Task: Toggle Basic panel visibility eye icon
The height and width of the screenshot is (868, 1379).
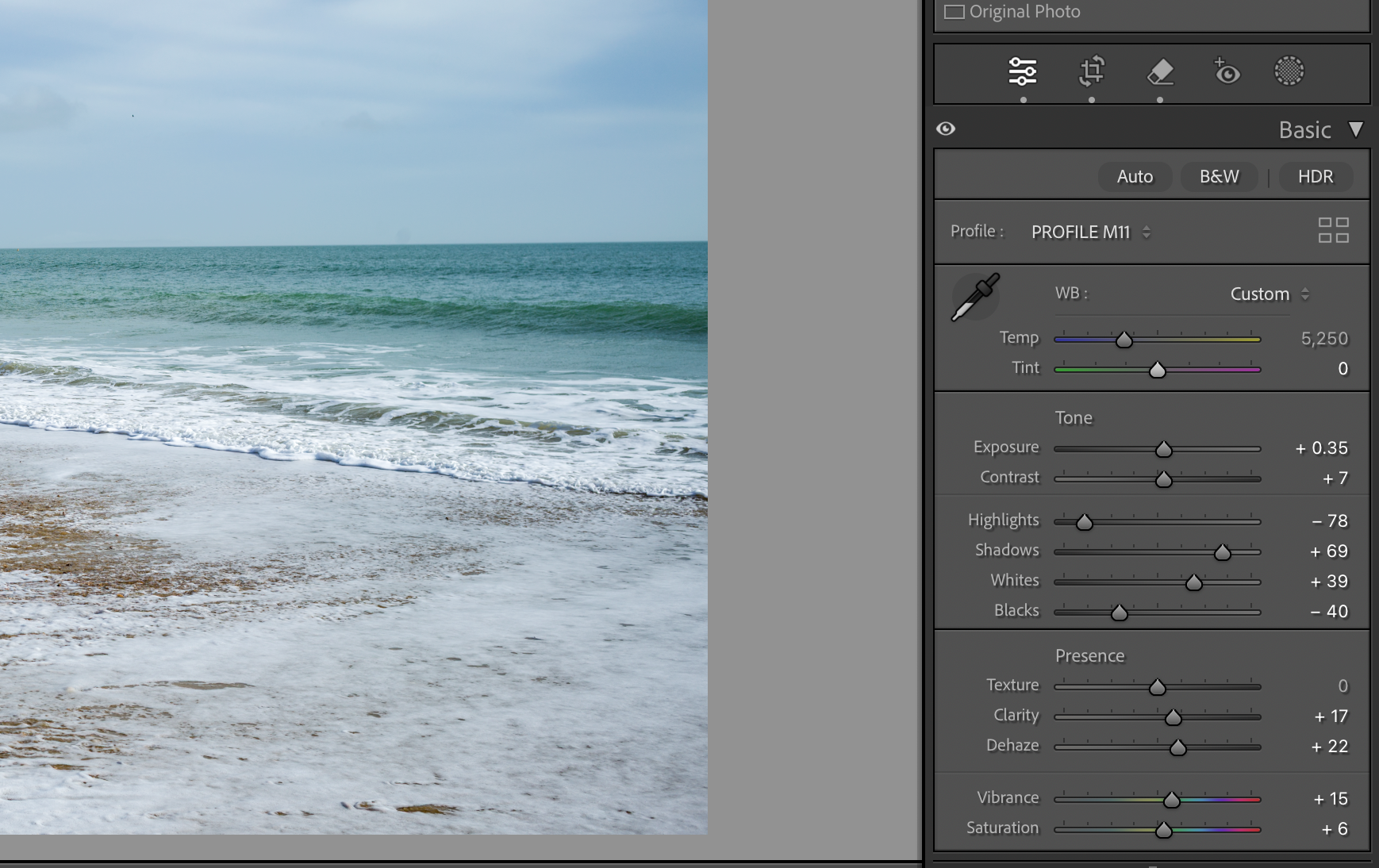Action: (x=946, y=129)
